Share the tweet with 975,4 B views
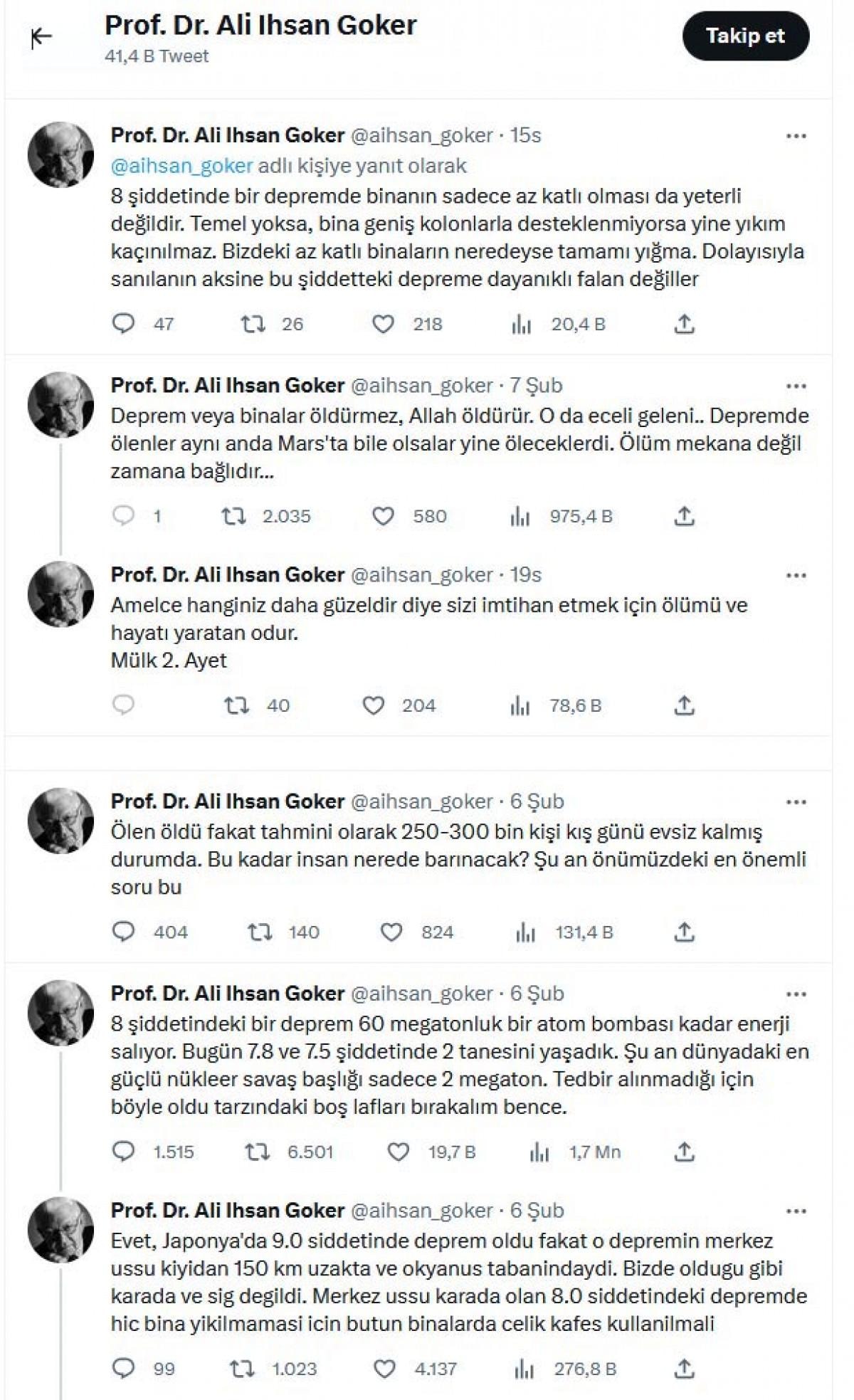Screen dimensions: 854x1400 click(x=684, y=516)
